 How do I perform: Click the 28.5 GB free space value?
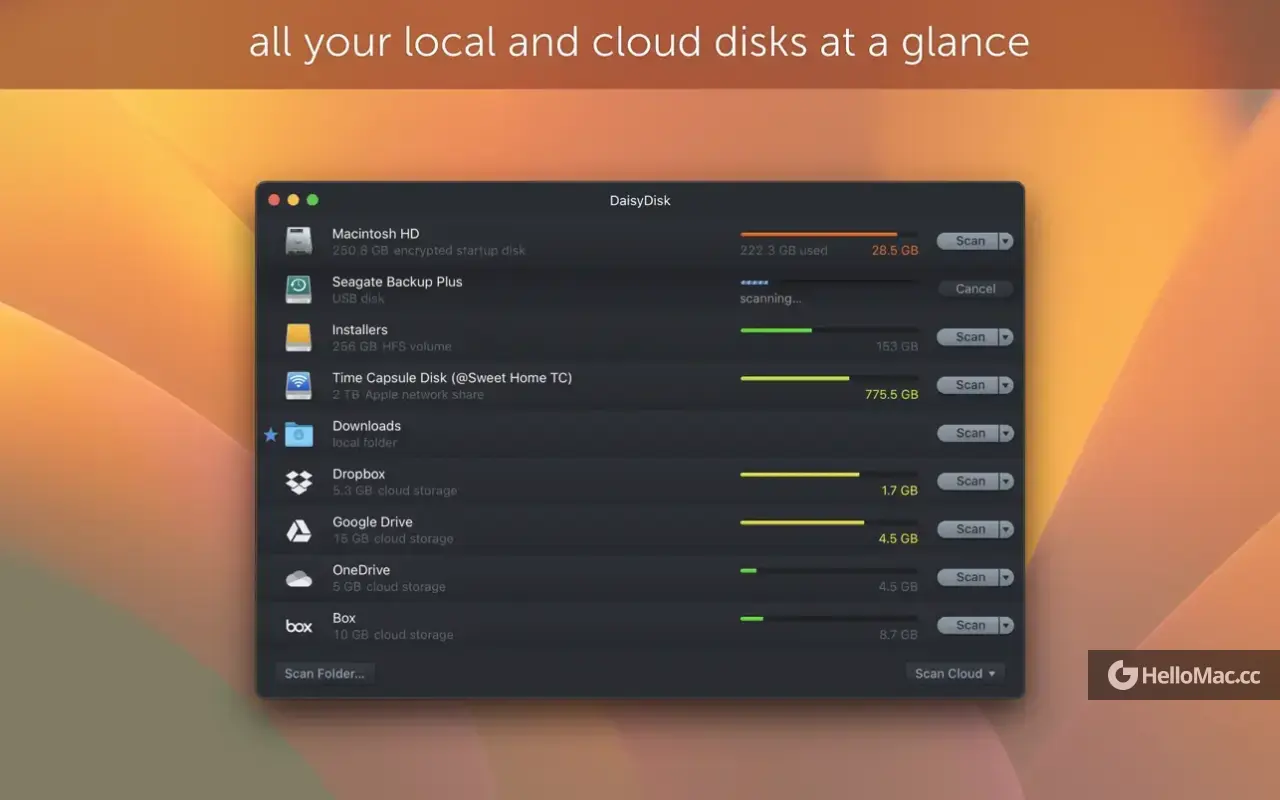[x=895, y=251]
